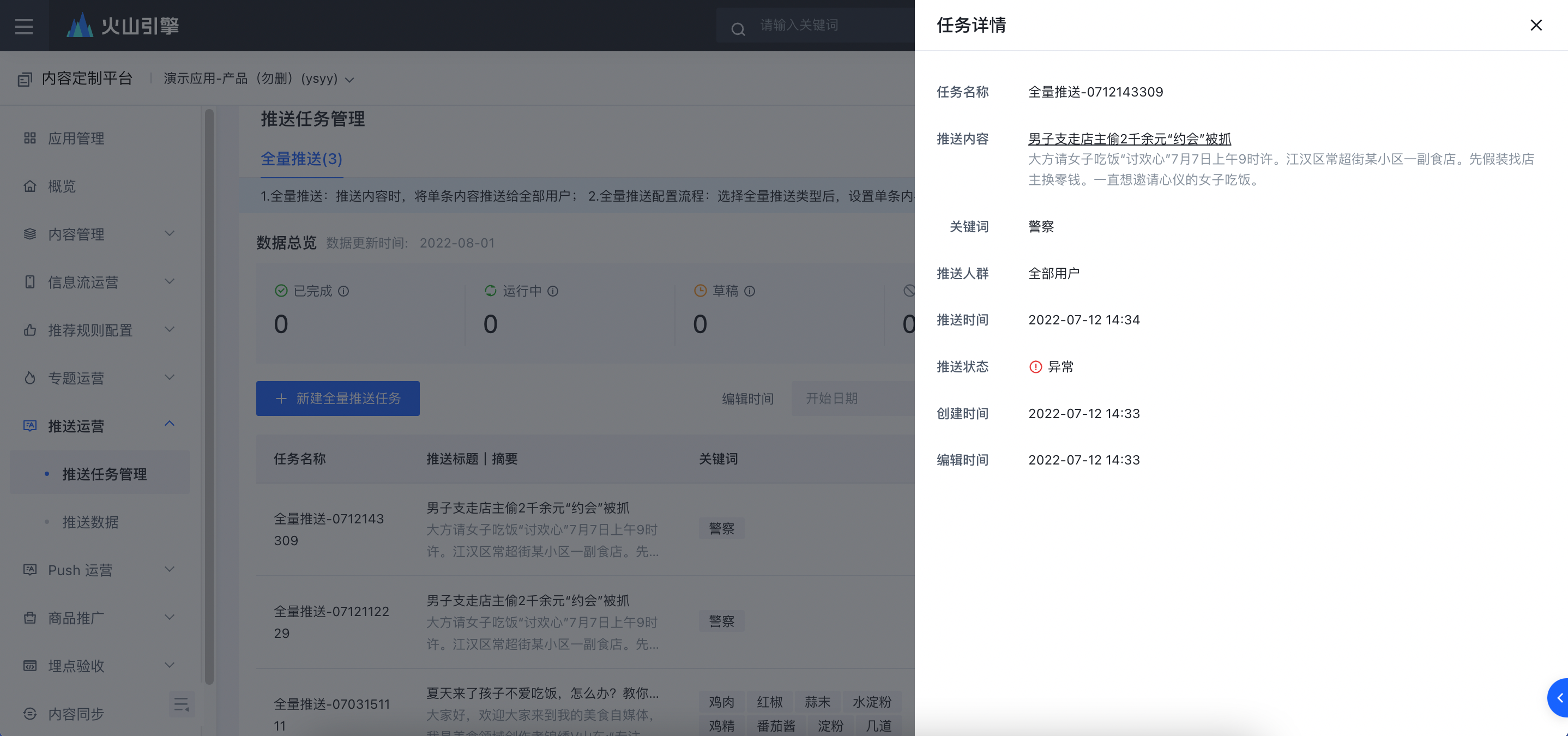This screenshot has width=1568, height=736.
Task: Click the 关键词 column header
Action: click(718, 459)
